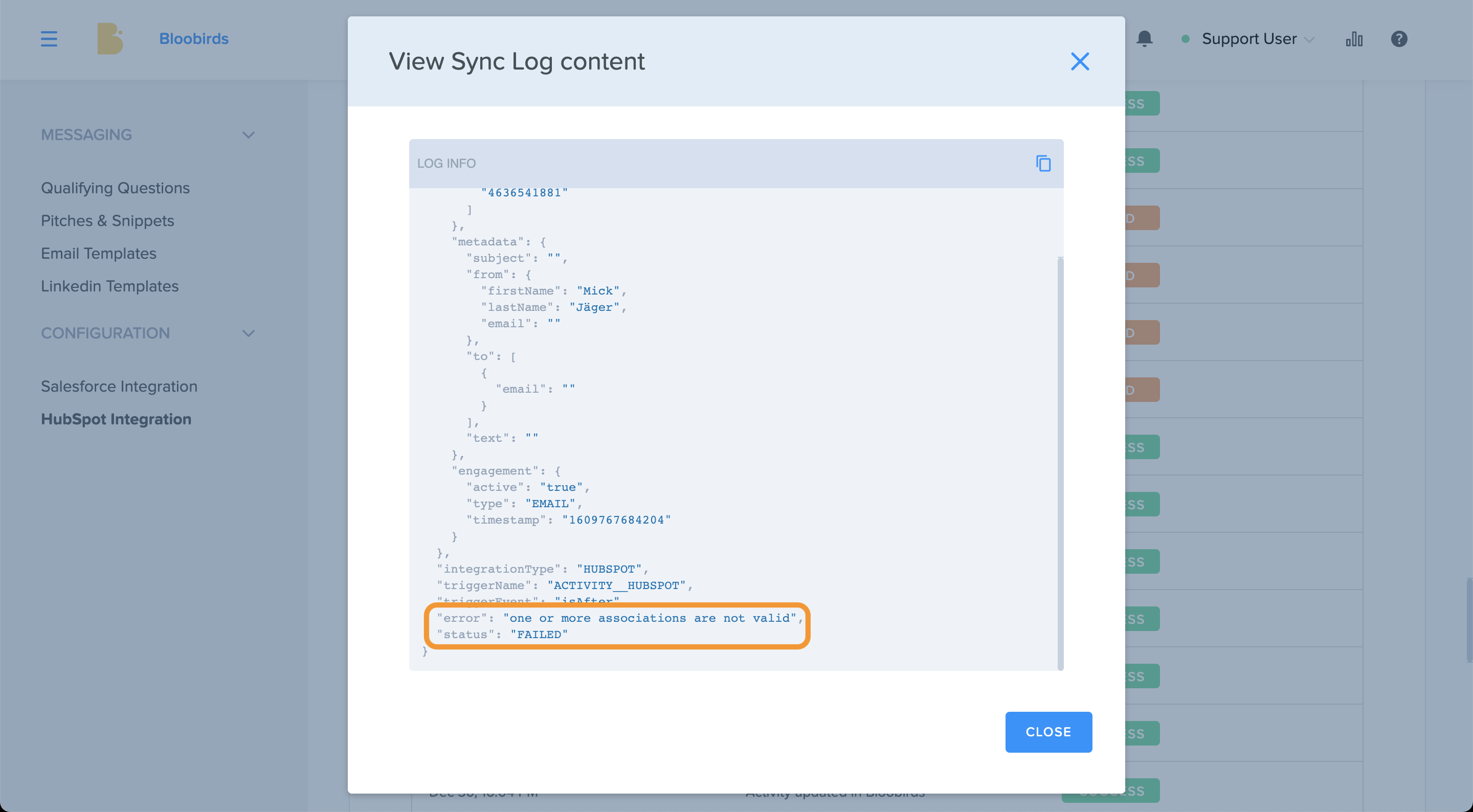This screenshot has width=1473, height=812.
Task: Click the LOG INFO header label
Action: point(446,164)
